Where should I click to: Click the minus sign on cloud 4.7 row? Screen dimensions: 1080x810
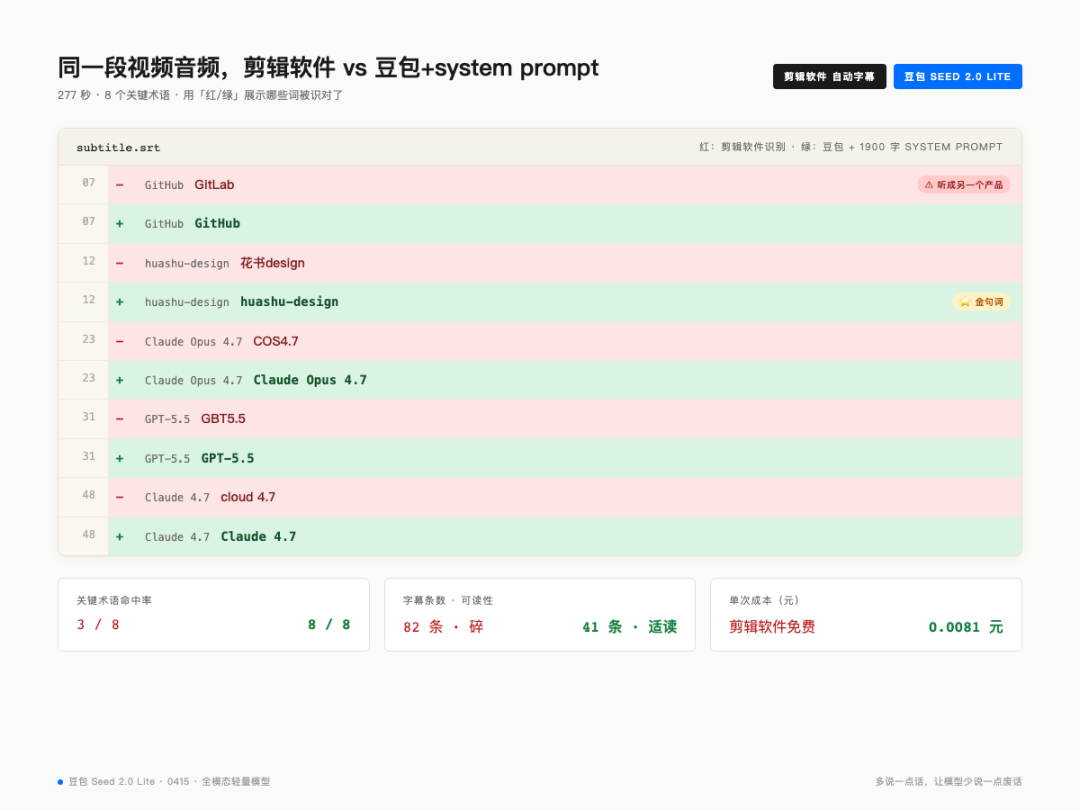120,497
